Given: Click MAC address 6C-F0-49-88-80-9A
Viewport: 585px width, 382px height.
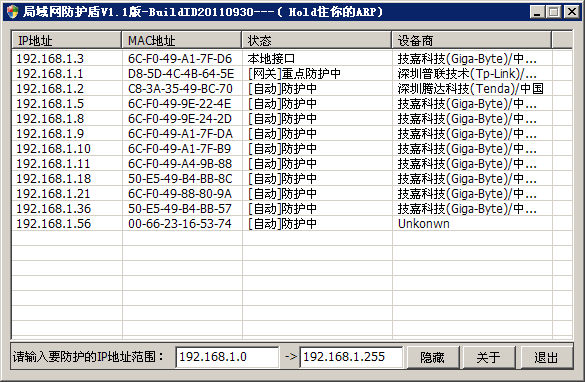Looking at the screenshot, I should tap(180, 194).
